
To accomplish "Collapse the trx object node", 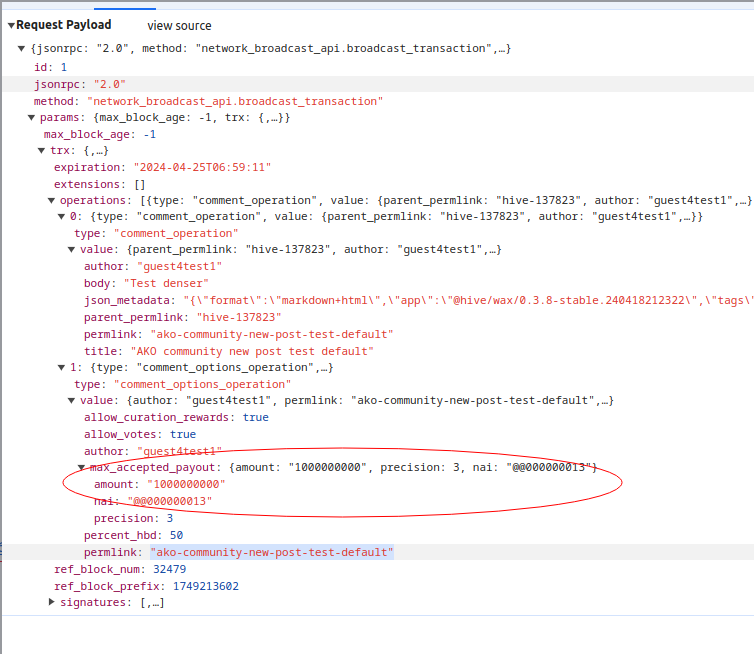I will (41, 151).
